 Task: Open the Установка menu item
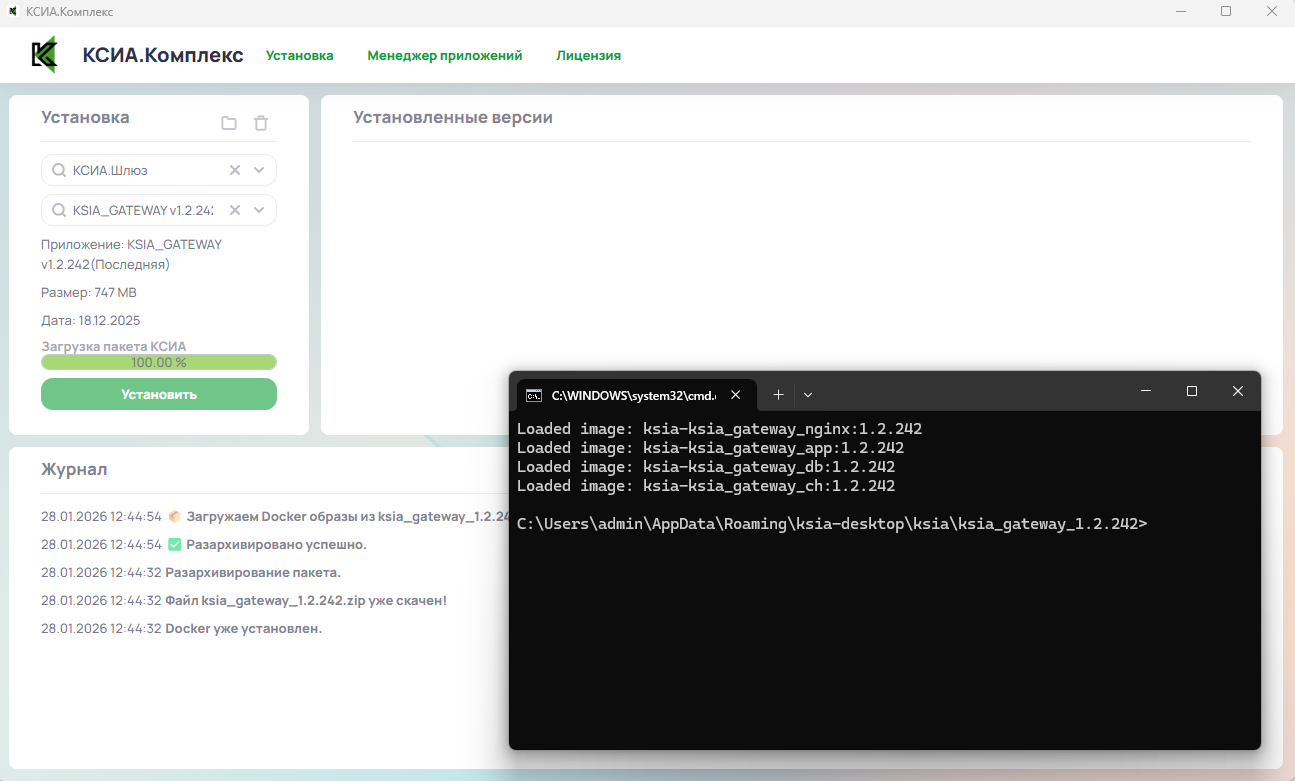(x=299, y=56)
